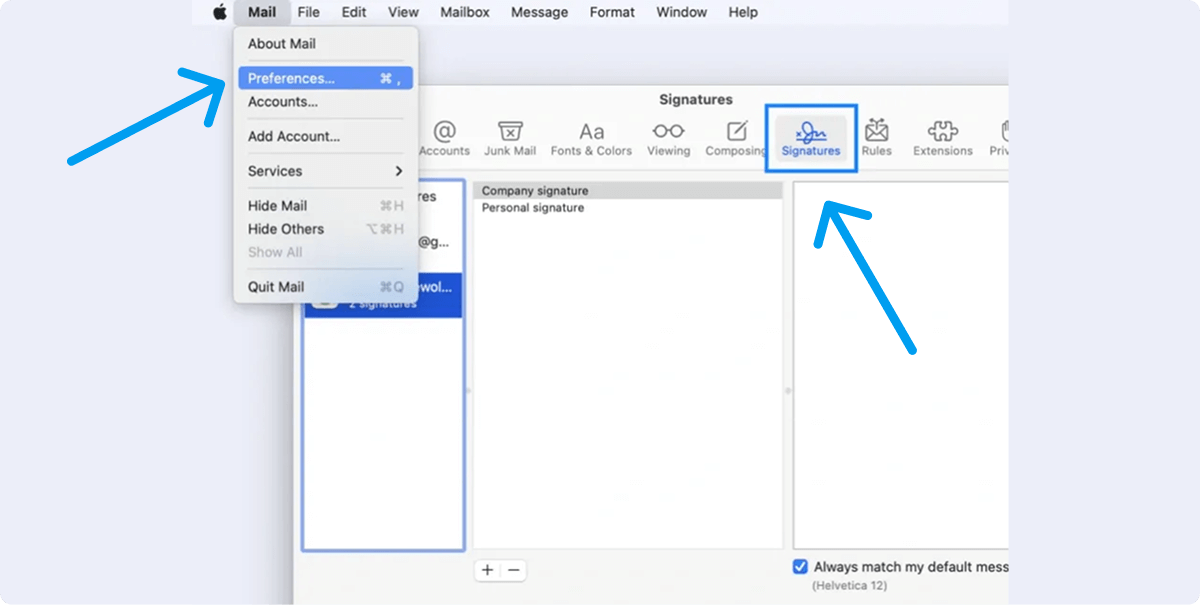Click the Extensions puzzle-piece icon
1200x605 pixels.
click(x=941, y=135)
